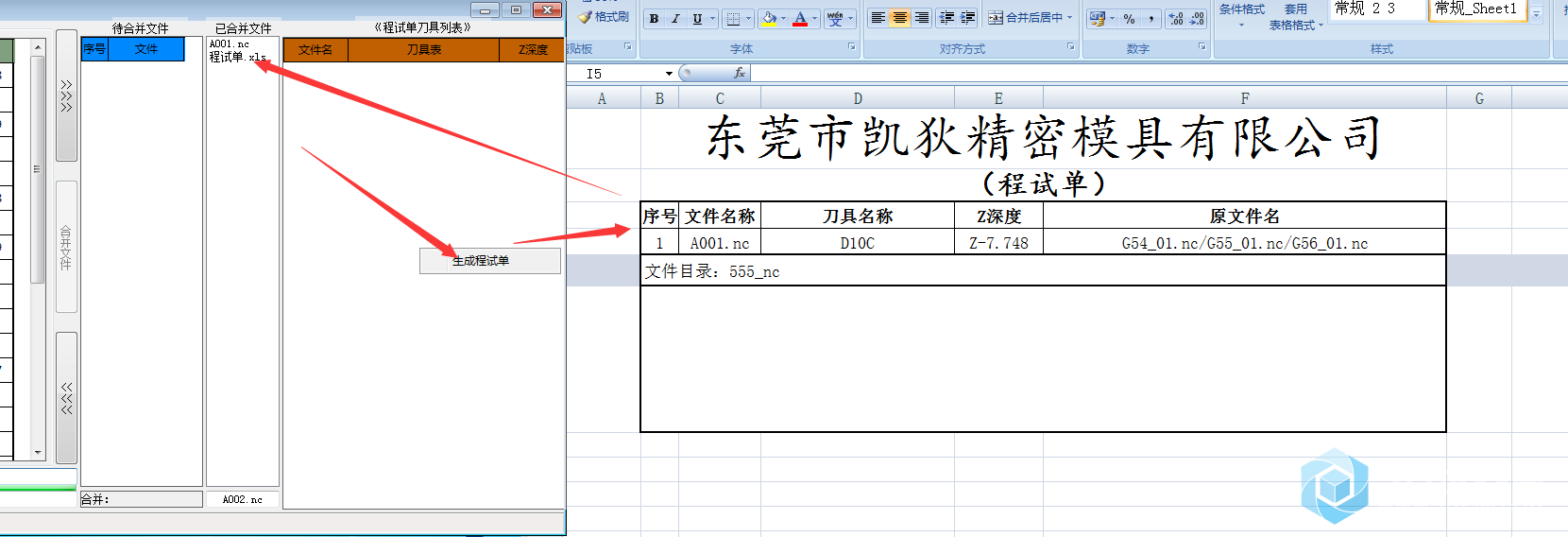Click the left list scrollbar up arrow
The width and height of the screenshot is (1568, 537).
[38, 46]
